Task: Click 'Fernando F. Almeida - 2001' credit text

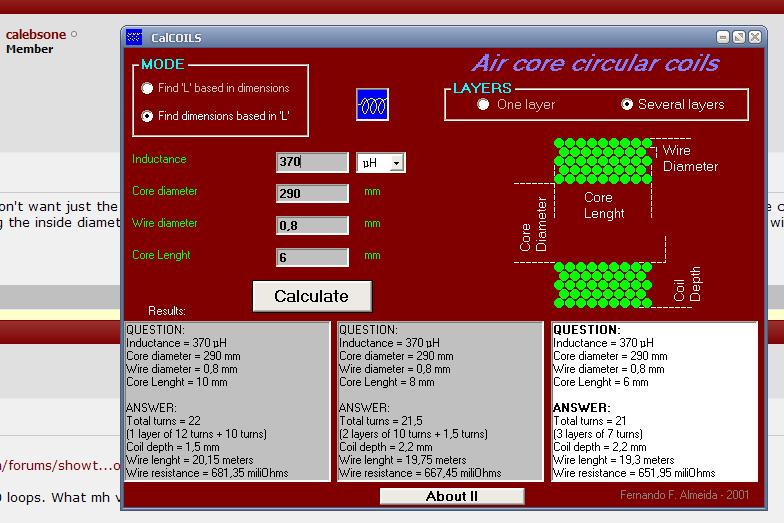Action: tap(684, 495)
